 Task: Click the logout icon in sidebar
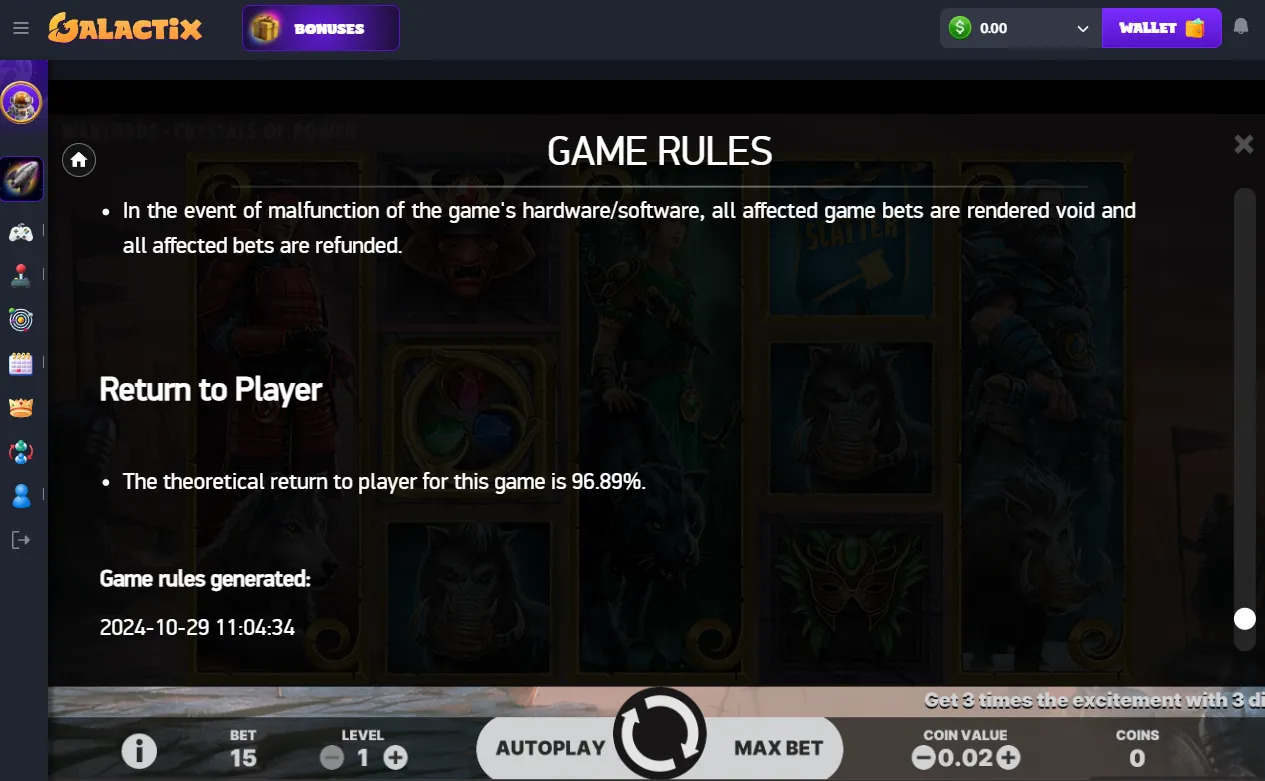point(21,540)
